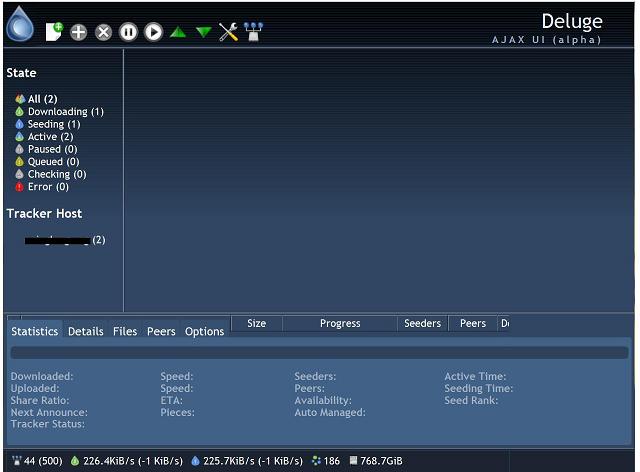
Task: Click upload speed 225.7KiB/s in status bar
Action: (247, 461)
